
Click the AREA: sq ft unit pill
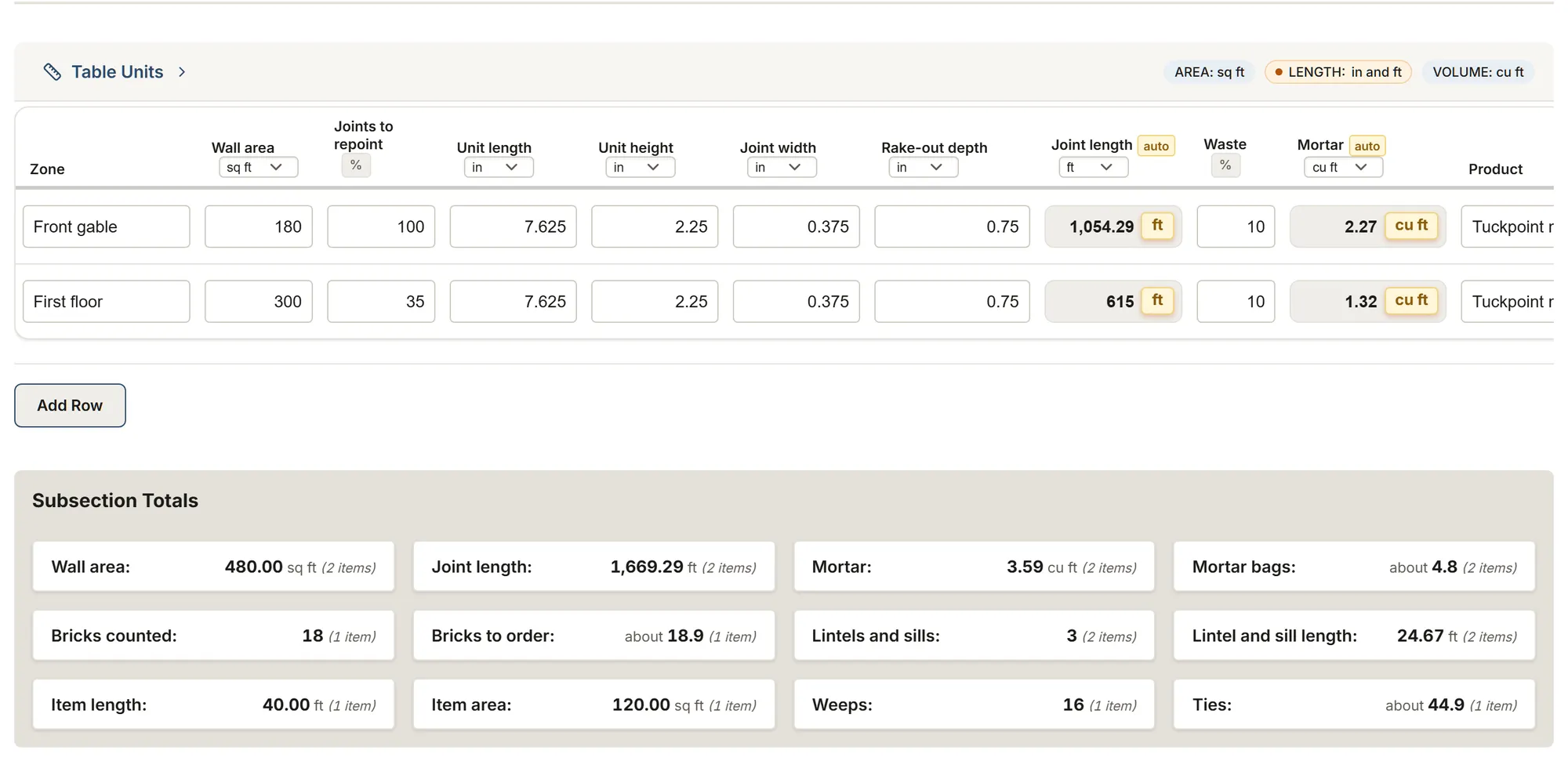[x=1209, y=72]
